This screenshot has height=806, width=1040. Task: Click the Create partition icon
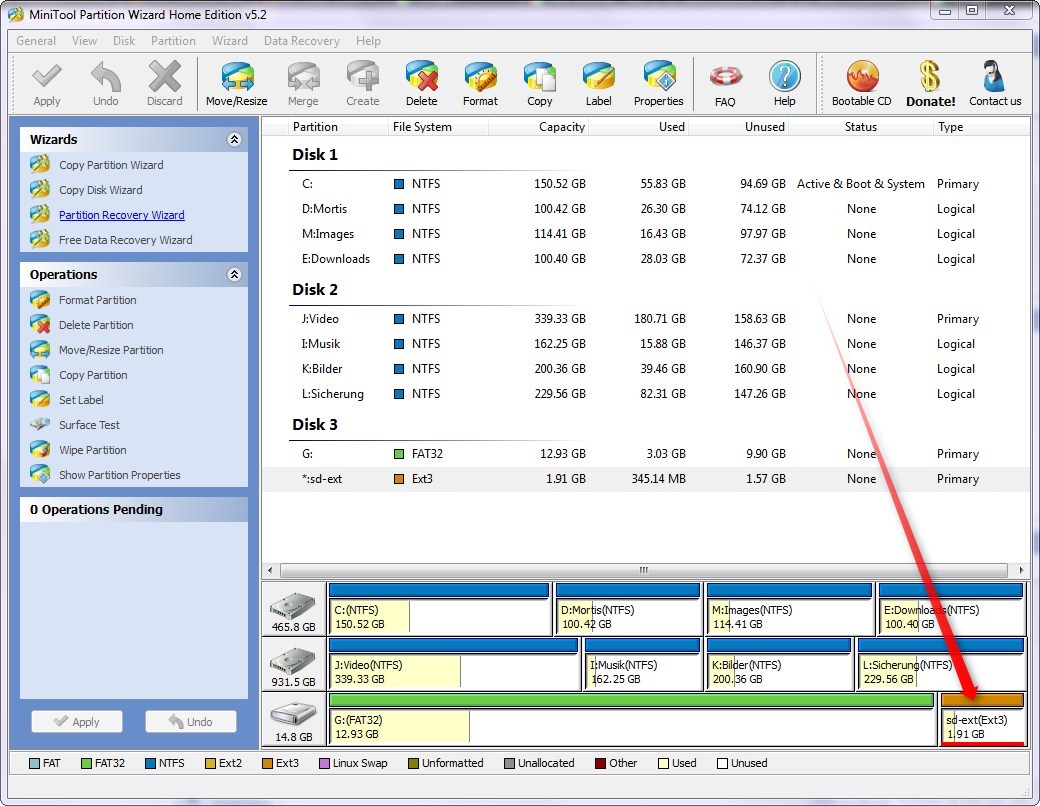tap(362, 84)
